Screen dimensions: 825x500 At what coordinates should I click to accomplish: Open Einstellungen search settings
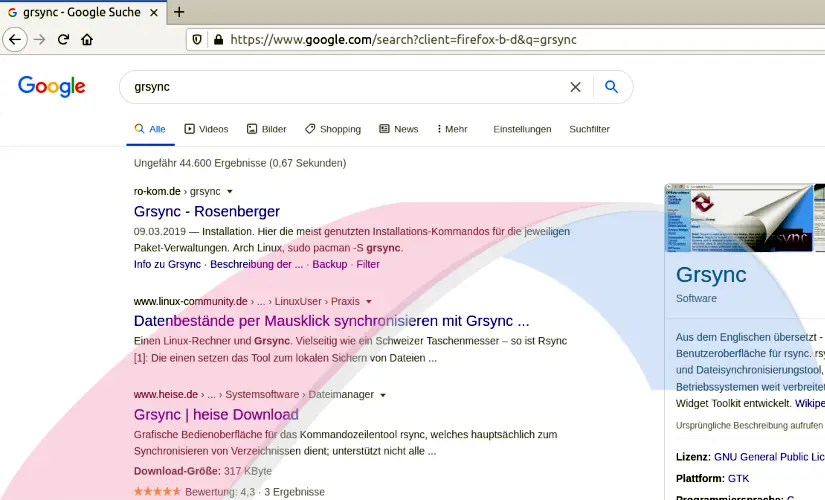[x=522, y=129]
